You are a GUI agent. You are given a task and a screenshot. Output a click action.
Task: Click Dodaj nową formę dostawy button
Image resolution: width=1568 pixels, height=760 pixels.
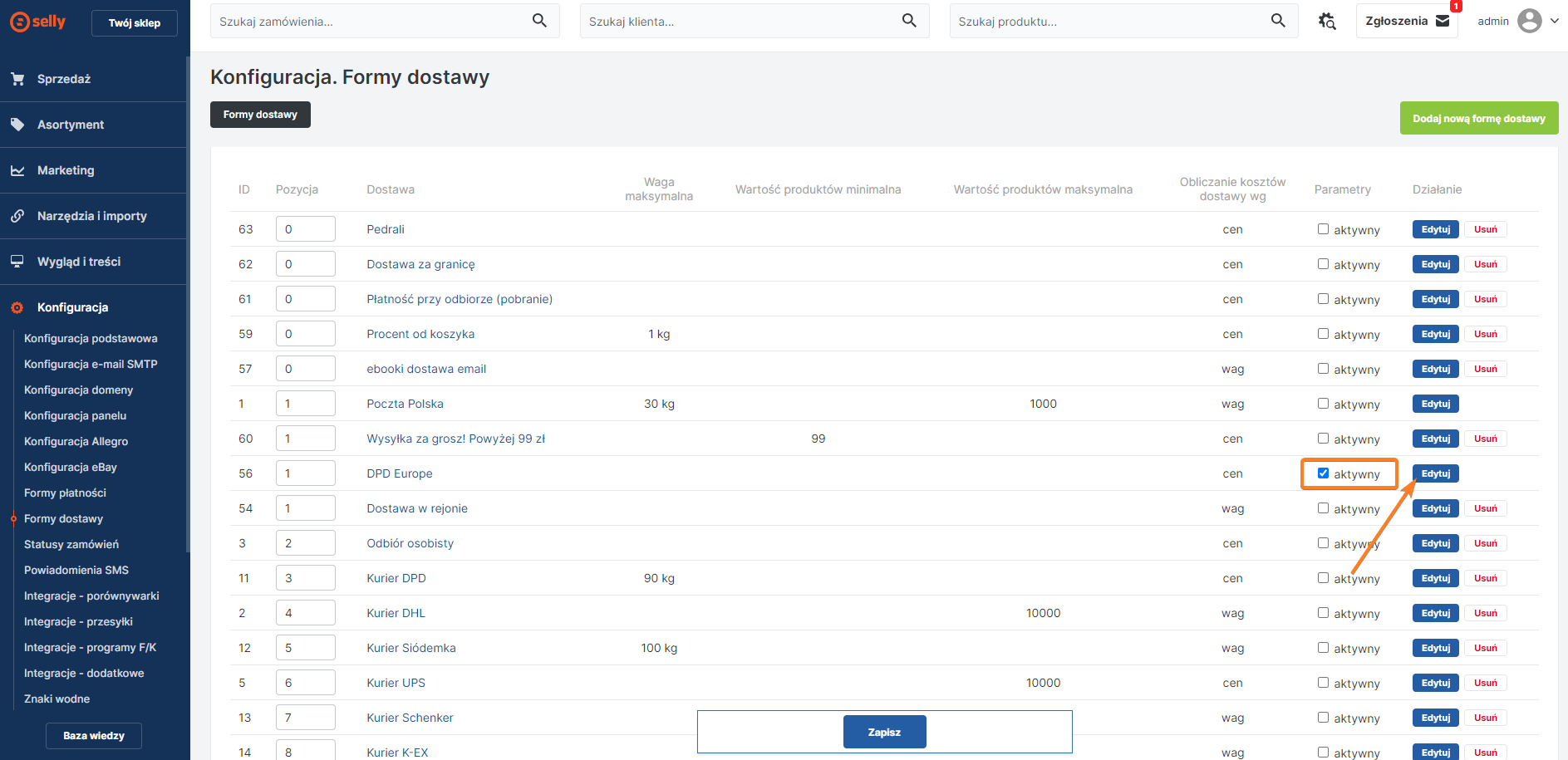click(1478, 119)
